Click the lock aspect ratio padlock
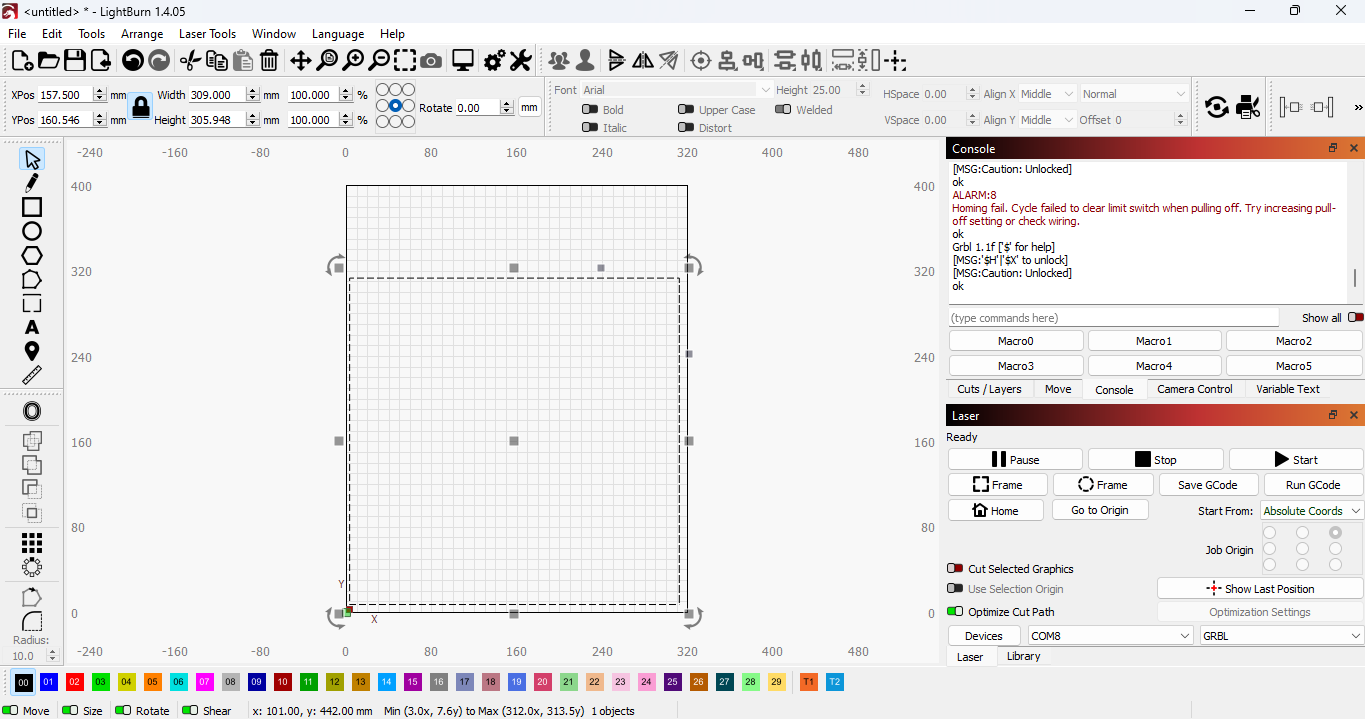The image size is (1365, 719). [x=141, y=106]
